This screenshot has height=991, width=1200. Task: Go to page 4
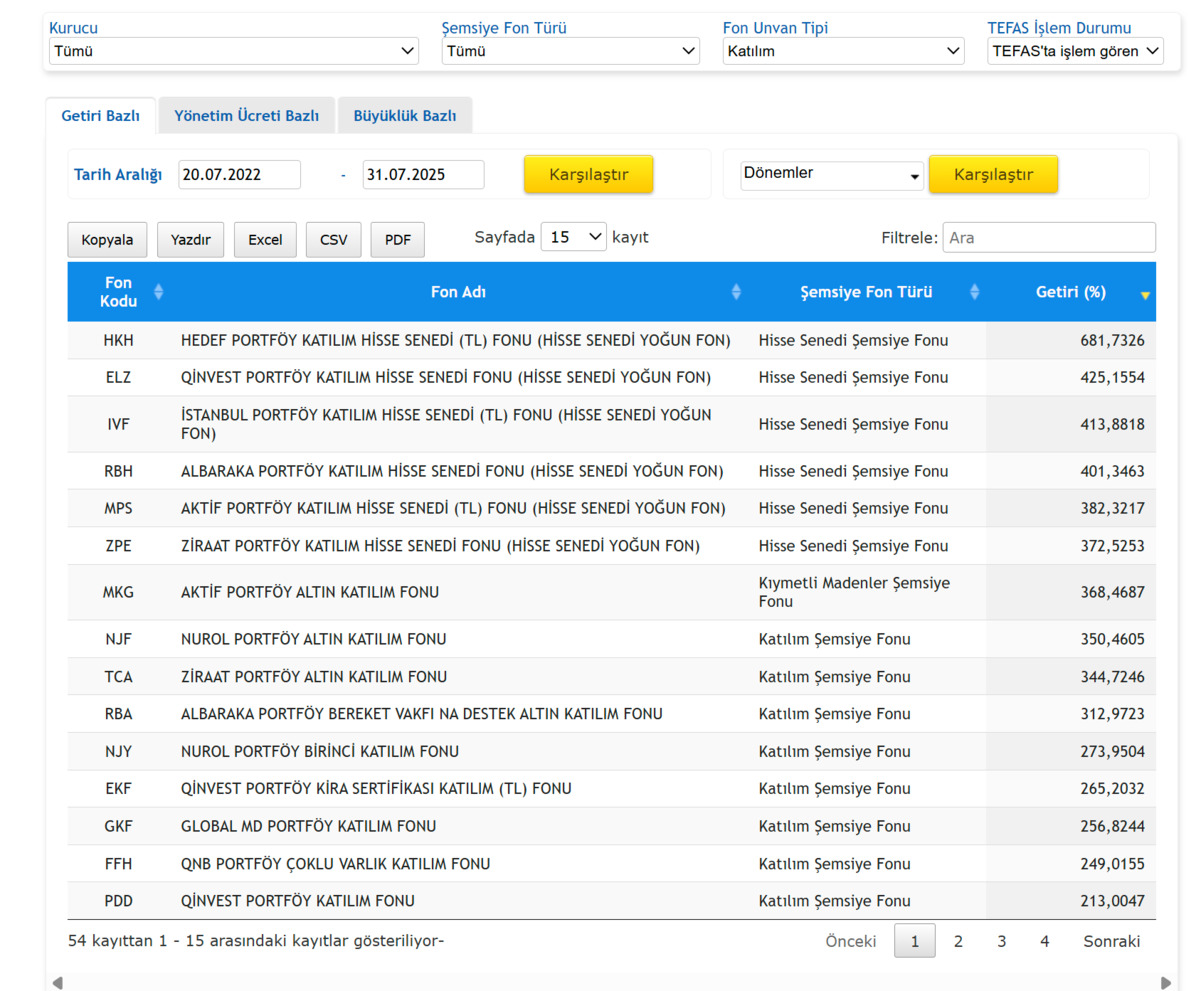point(1044,941)
